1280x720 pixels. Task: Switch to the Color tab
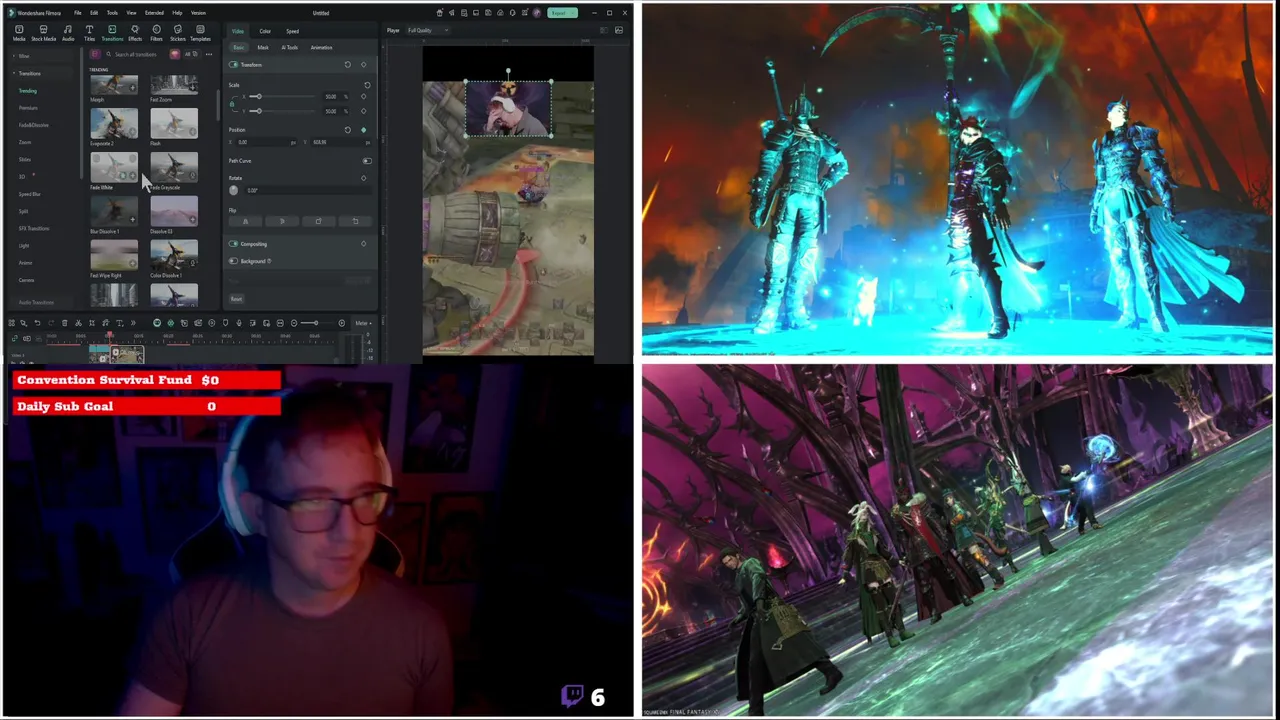pyautogui.click(x=265, y=31)
